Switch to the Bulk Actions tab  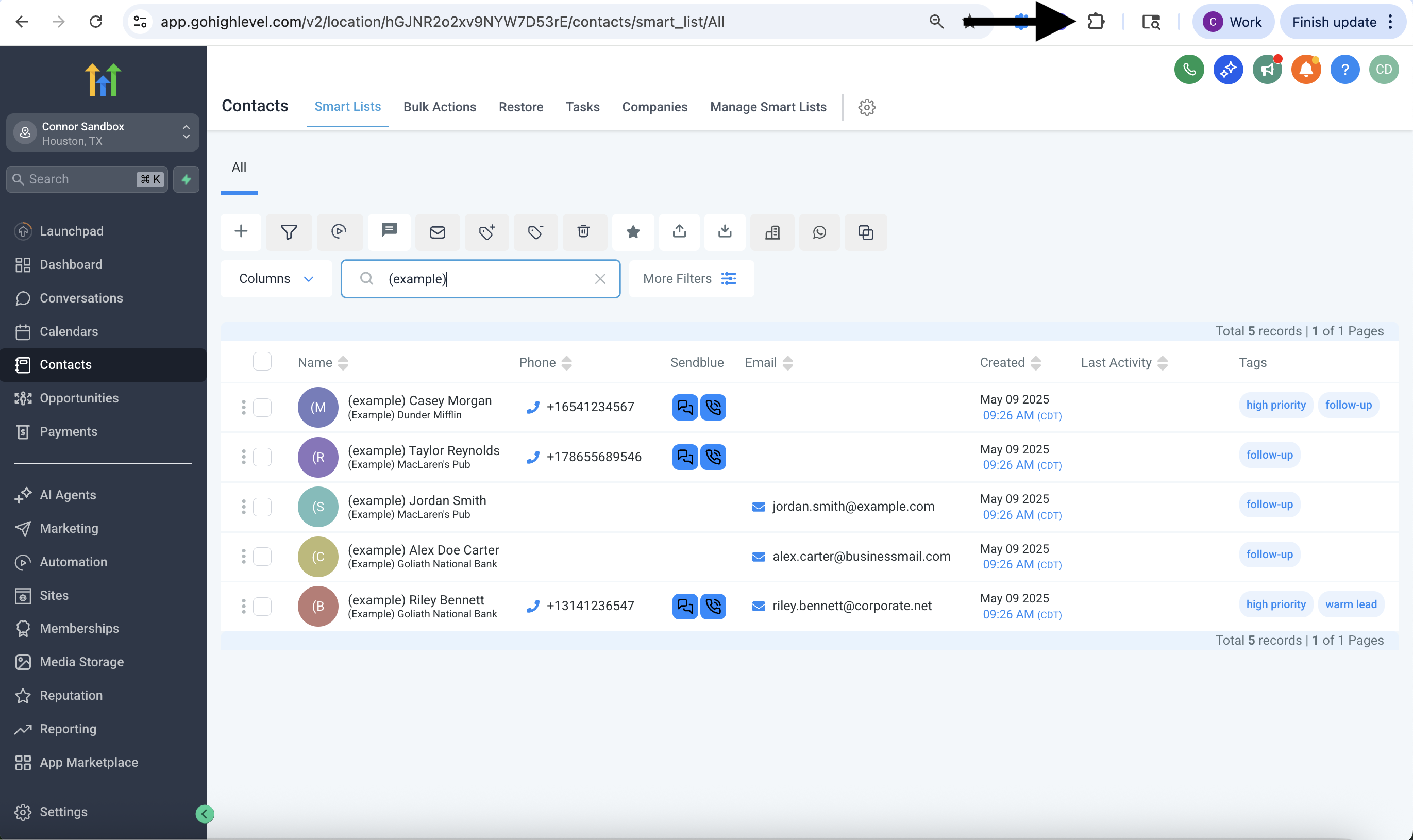click(440, 107)
